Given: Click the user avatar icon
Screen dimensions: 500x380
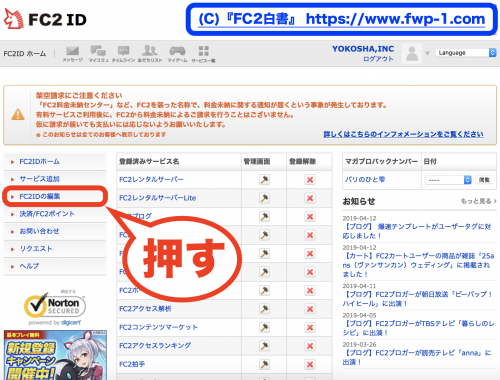Looking at the screenshot, I should 412,53.
